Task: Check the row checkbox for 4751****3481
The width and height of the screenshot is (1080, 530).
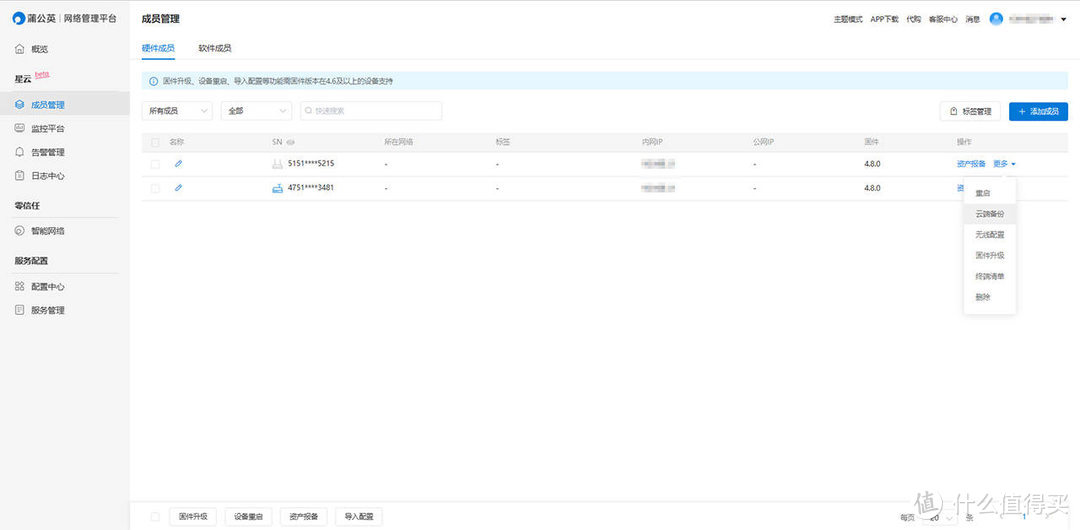Action: (x=155, y=188)
